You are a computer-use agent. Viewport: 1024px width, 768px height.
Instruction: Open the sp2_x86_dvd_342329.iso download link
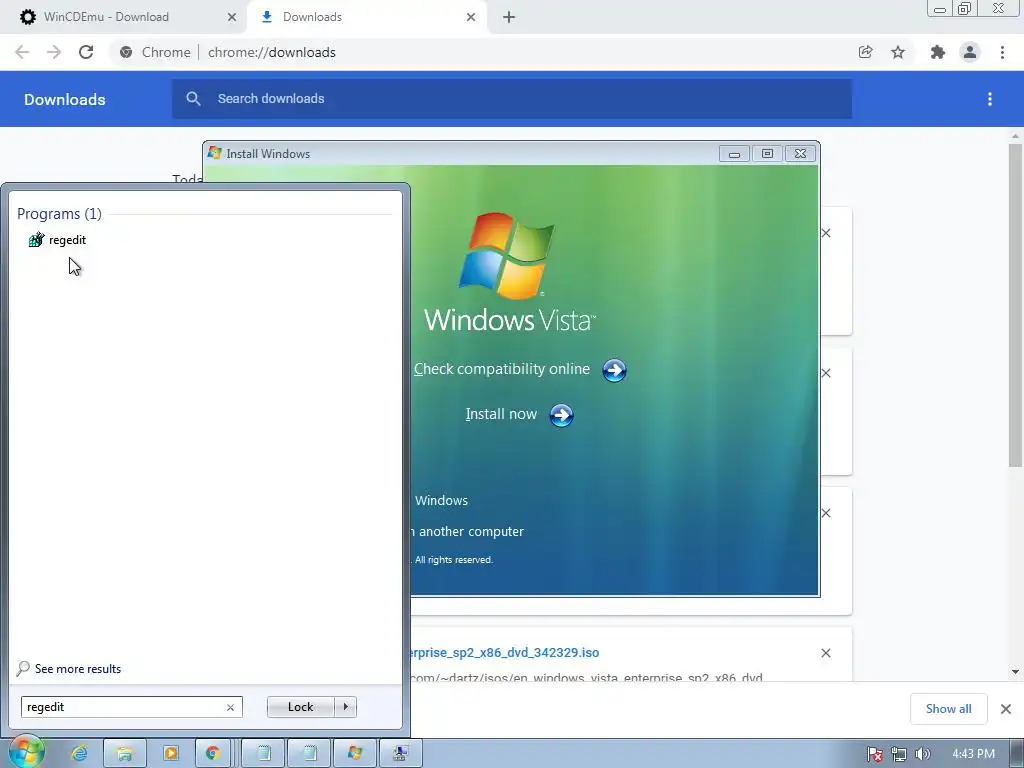505,652
